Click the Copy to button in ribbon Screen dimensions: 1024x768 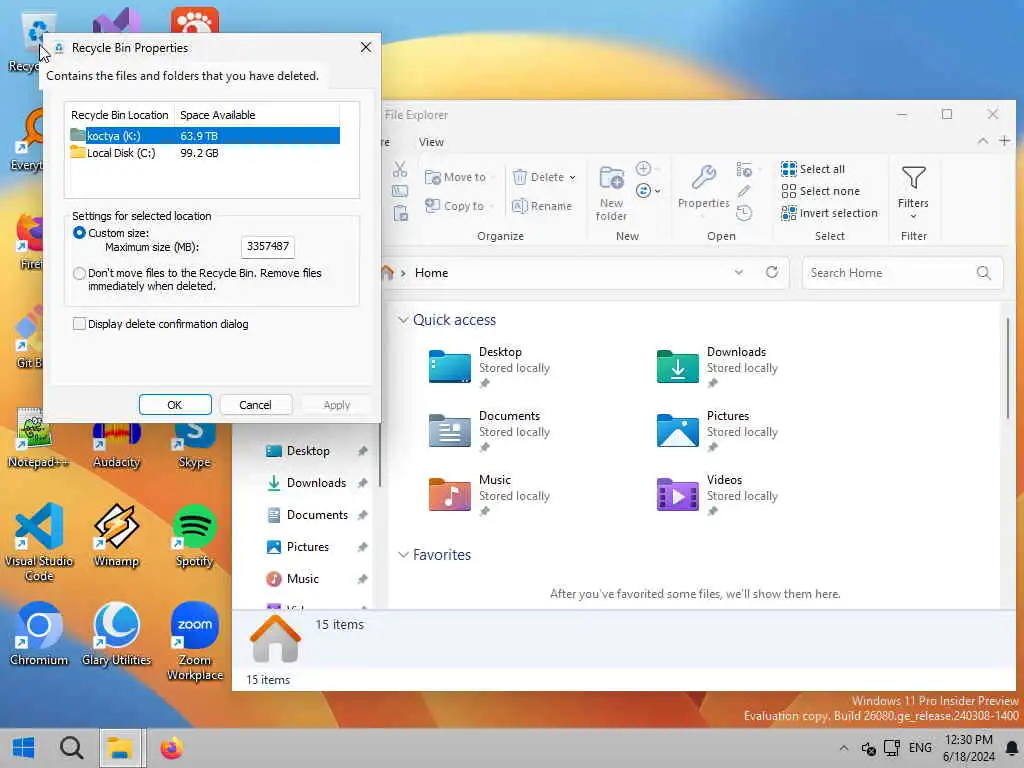(x=455, y=206)
